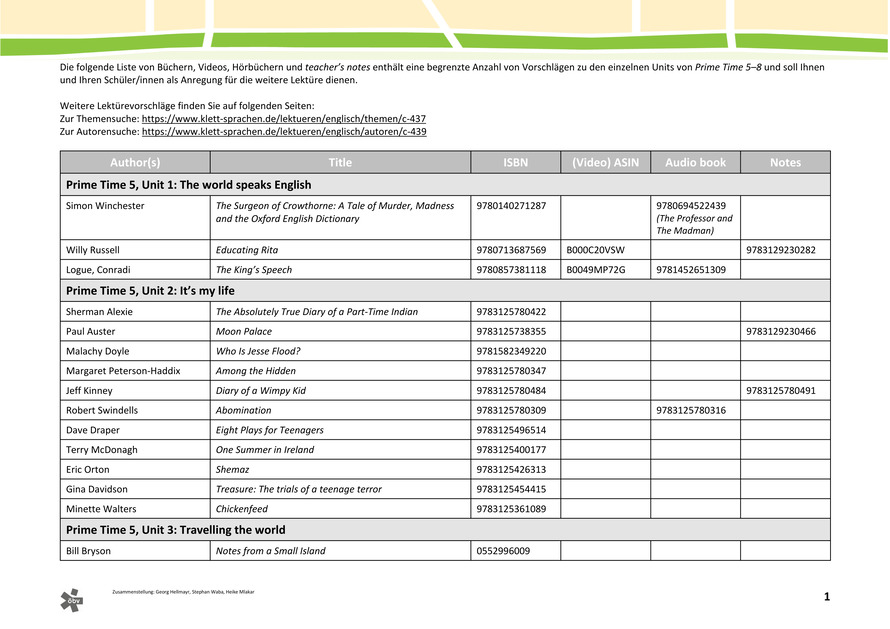Click page number 1 in footer
This screenshot has height=629, width=890.
point(826,597)
